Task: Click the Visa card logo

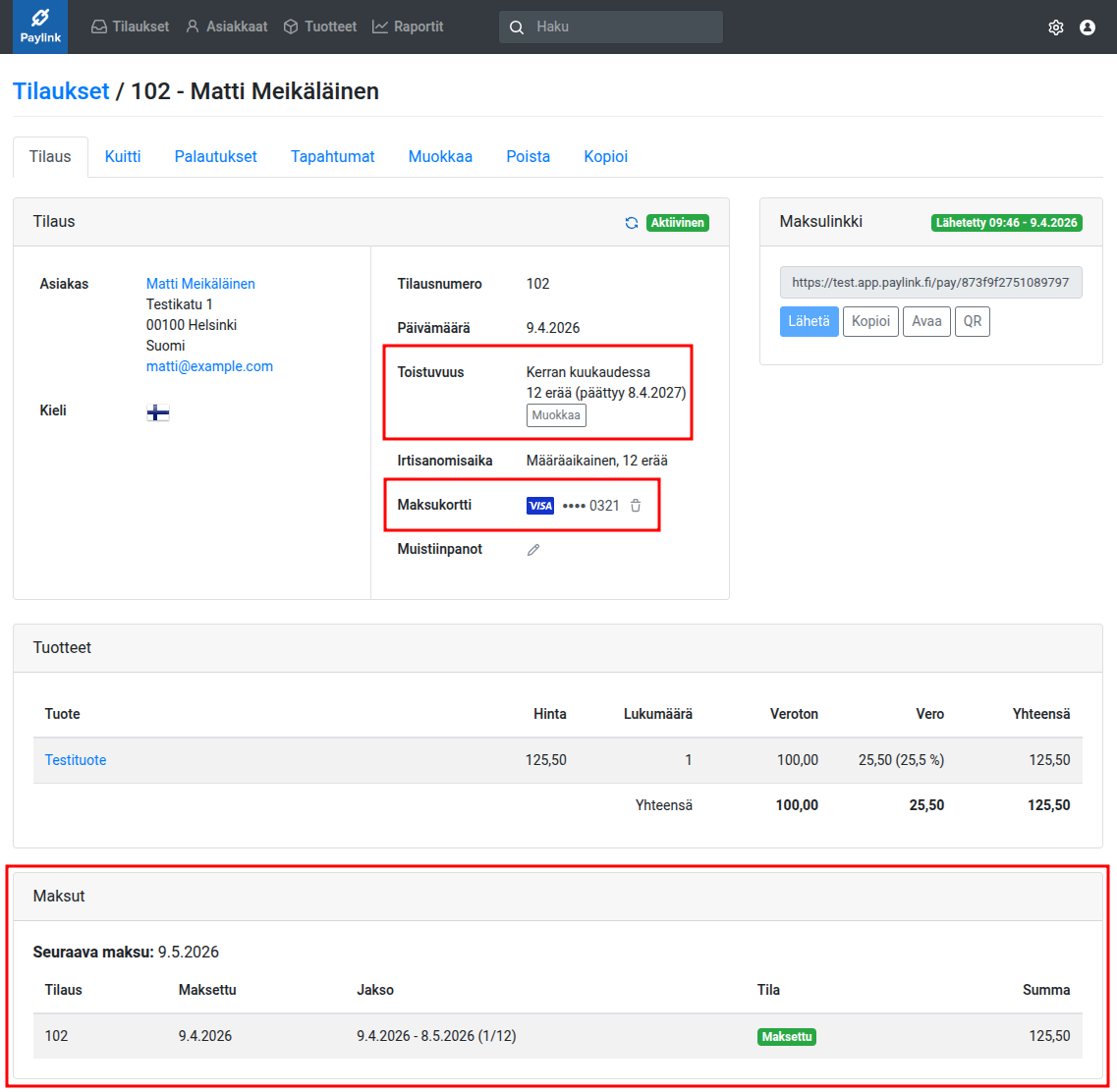Action: [x=540, y=506]
